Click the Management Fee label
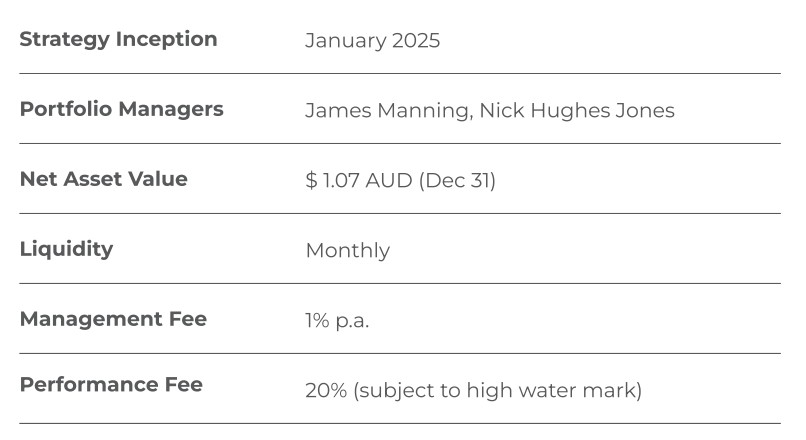 (113, 319)
